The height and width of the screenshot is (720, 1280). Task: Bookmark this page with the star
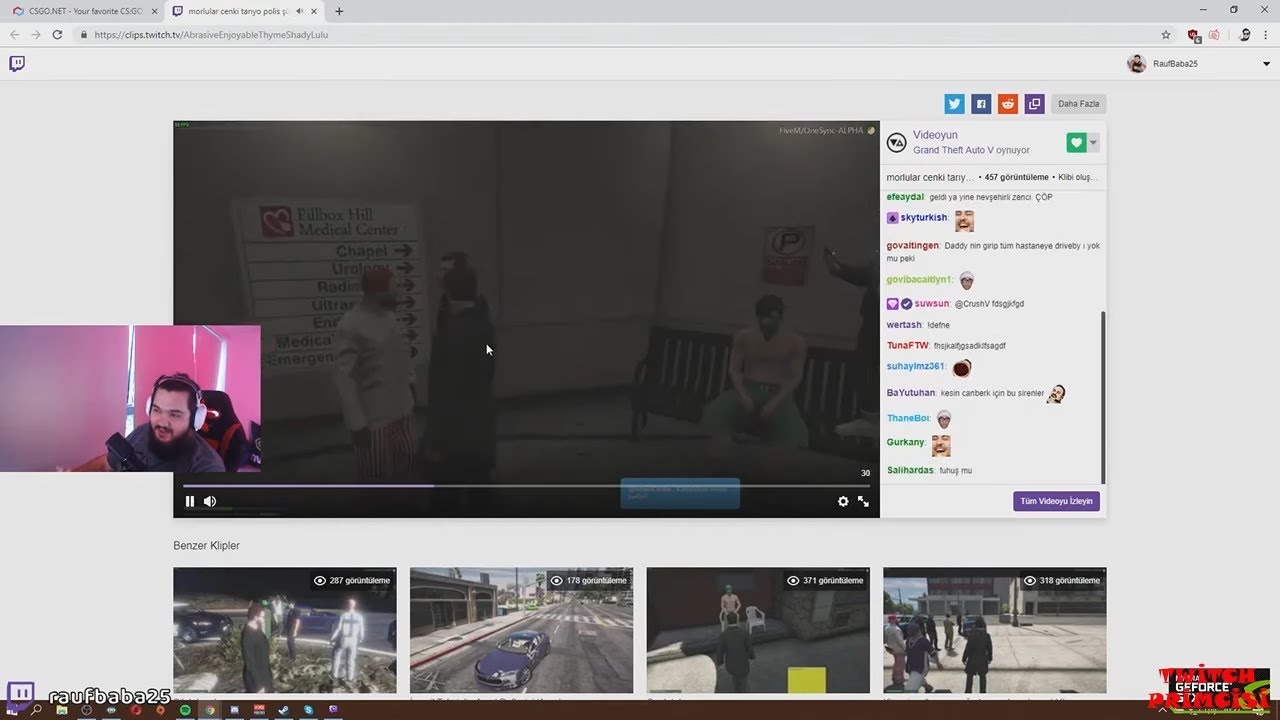(x=1166, y=35)
